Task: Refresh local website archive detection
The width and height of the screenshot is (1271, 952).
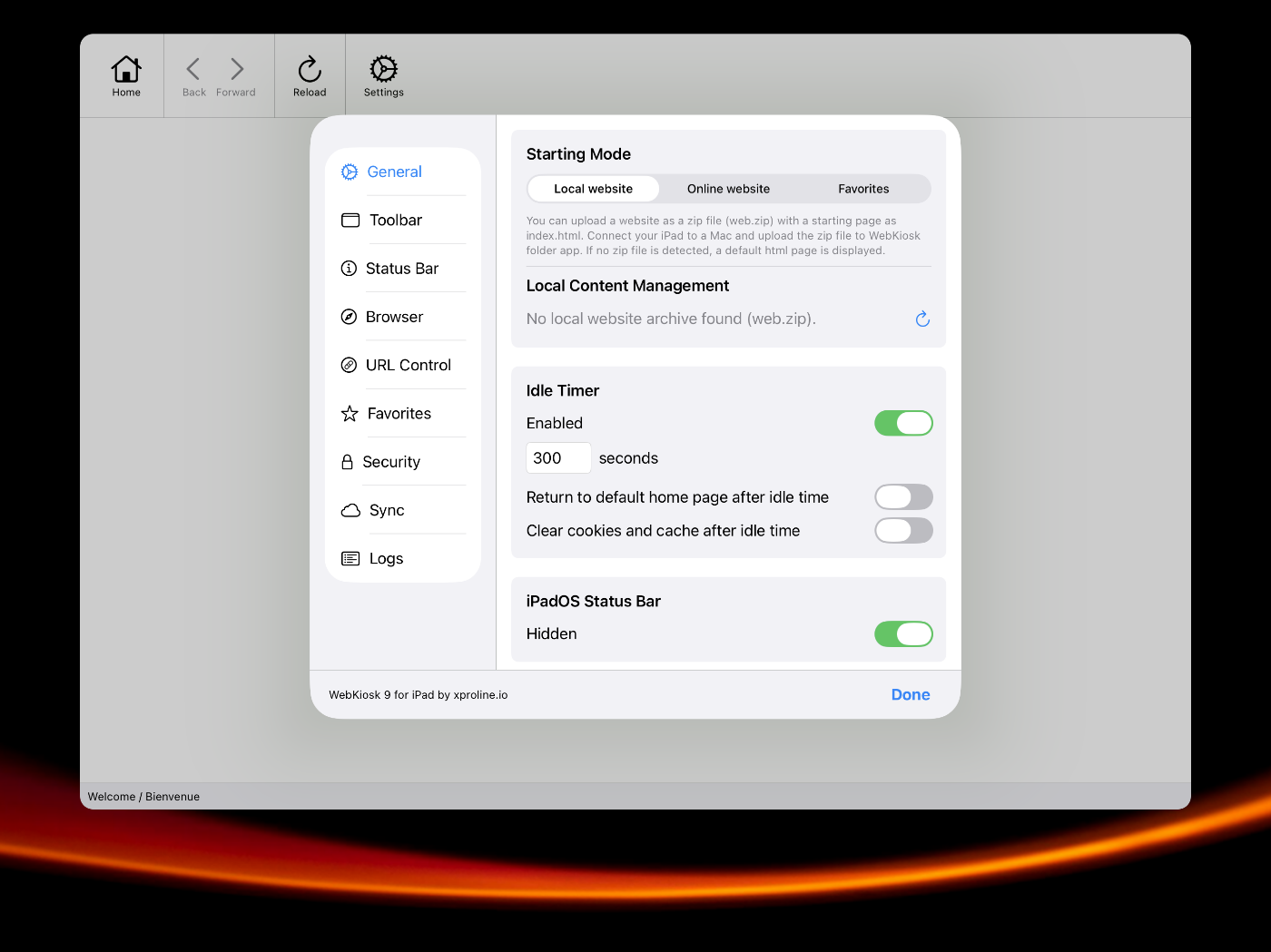Action: click(x=922, y=319)
